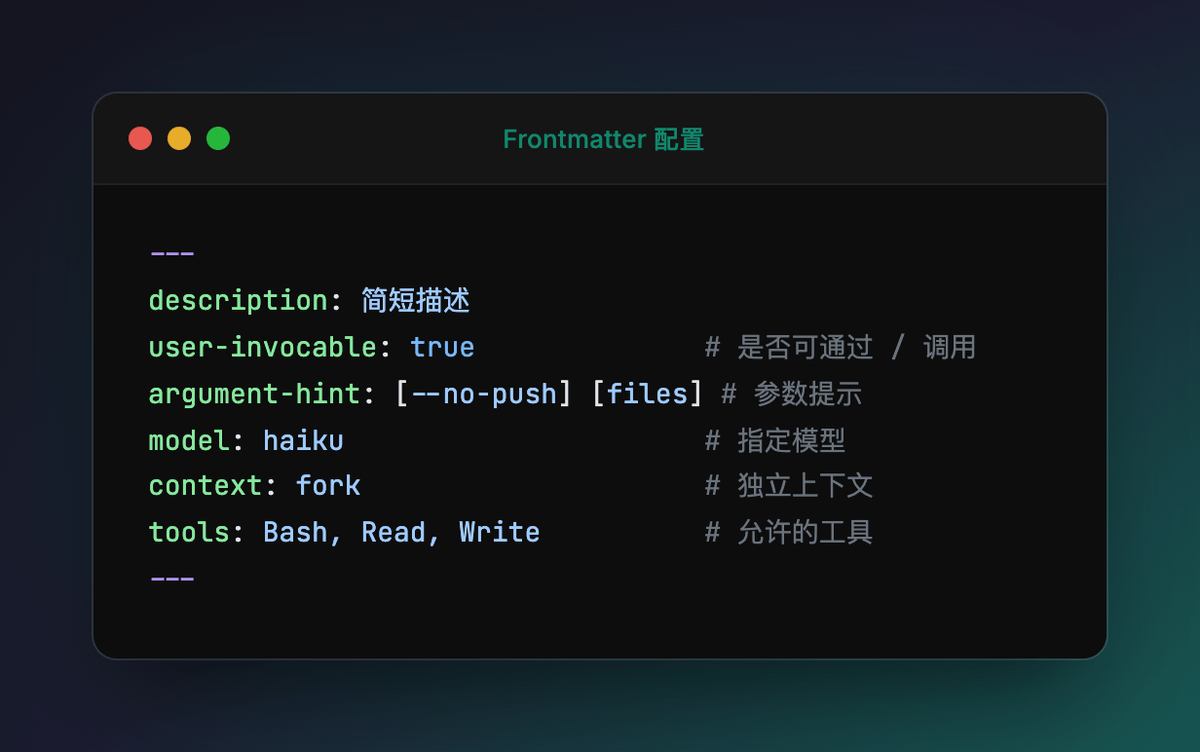
Task: Click the "true" boolean value
Action: click(442, 348)
